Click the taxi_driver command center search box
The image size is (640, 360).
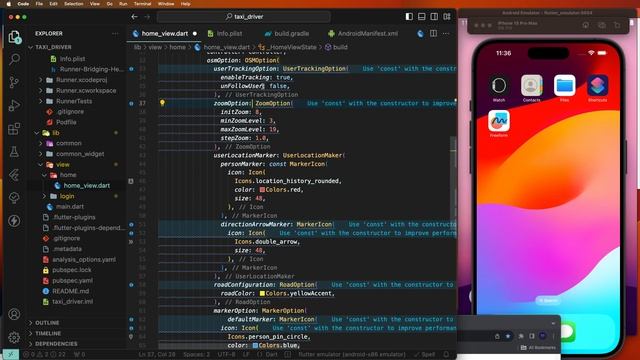point(244,17)
